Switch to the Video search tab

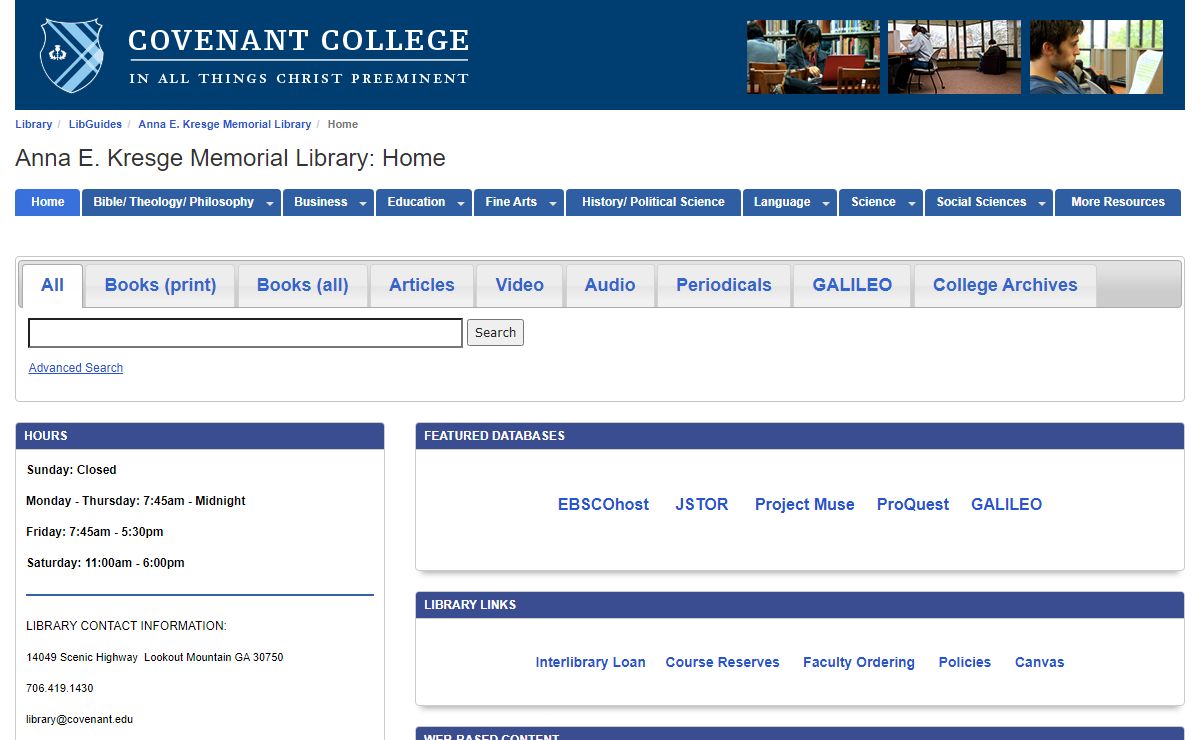click(x=520, y=285)
